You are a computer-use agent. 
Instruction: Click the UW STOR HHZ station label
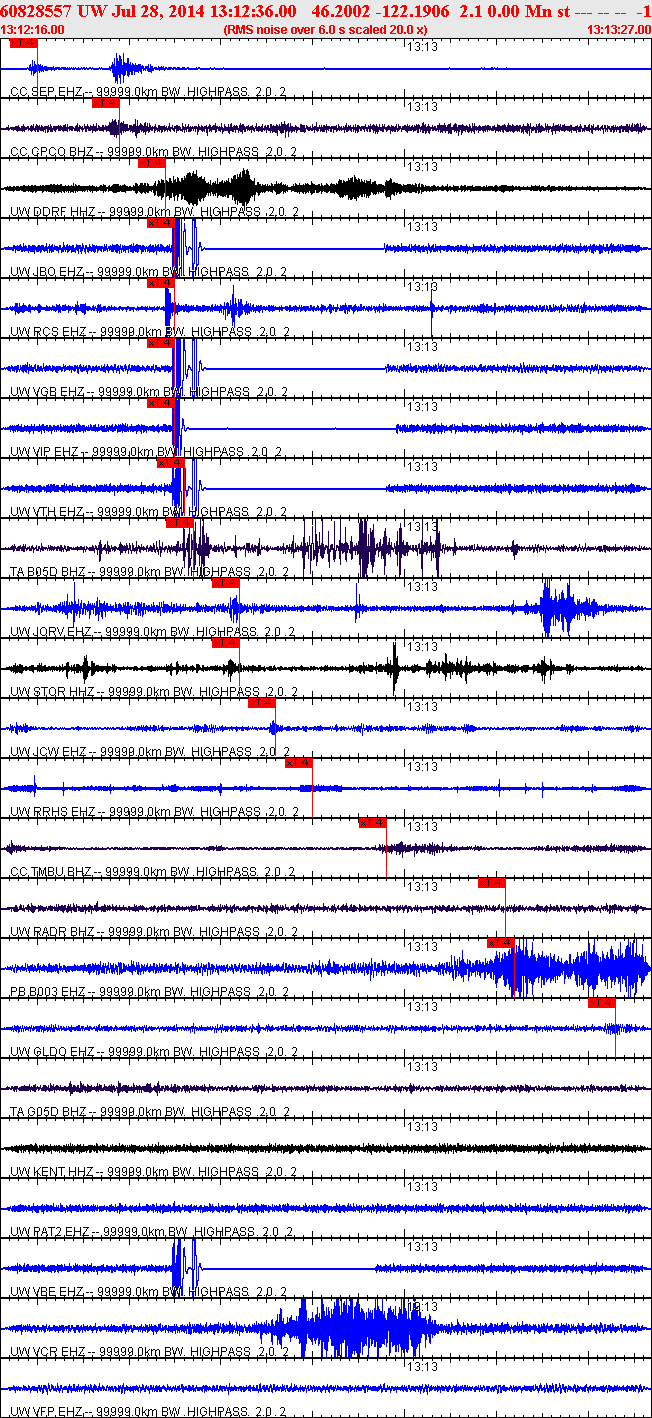point(152,692)
